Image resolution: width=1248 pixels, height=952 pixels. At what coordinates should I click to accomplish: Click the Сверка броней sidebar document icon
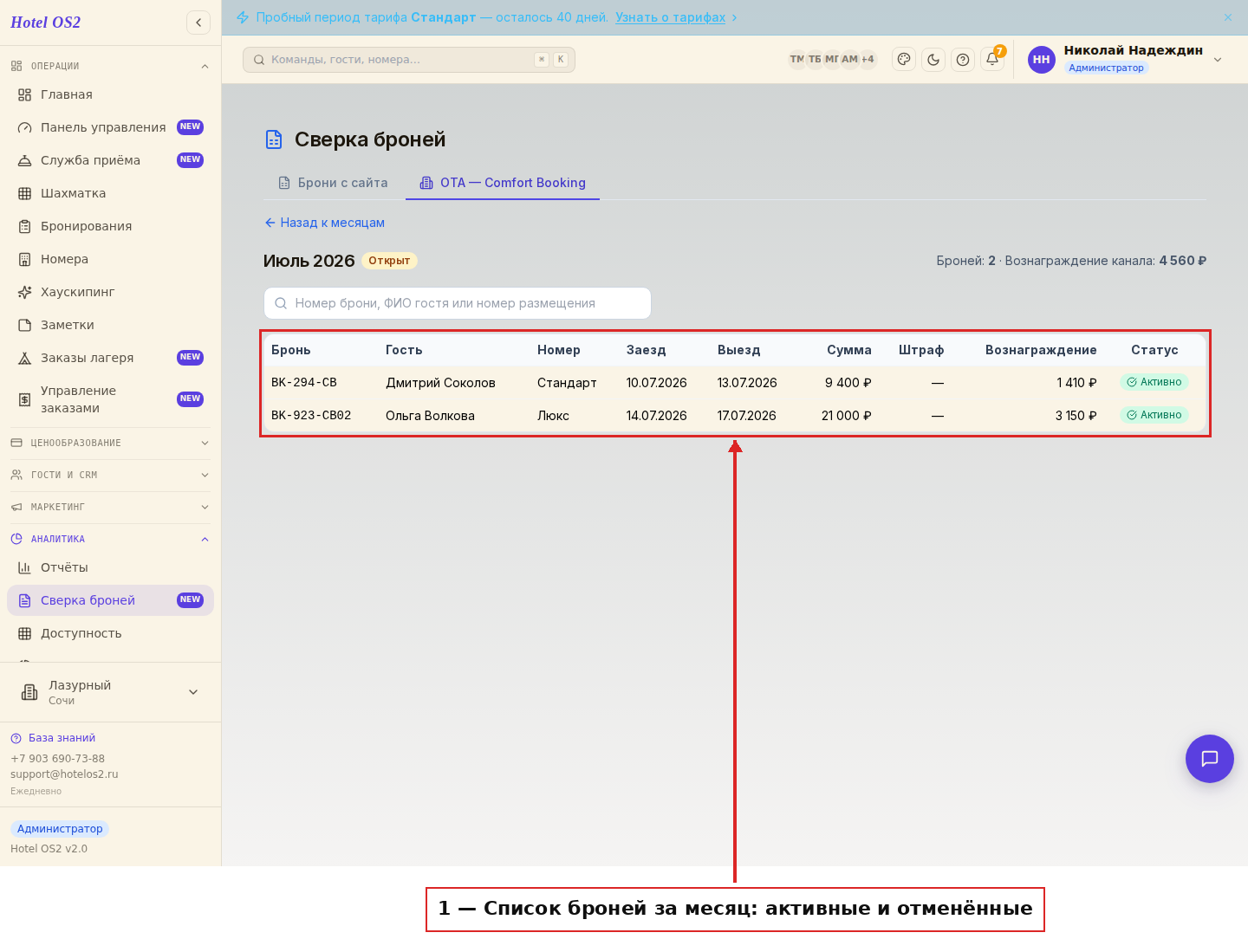coord(25,600)
